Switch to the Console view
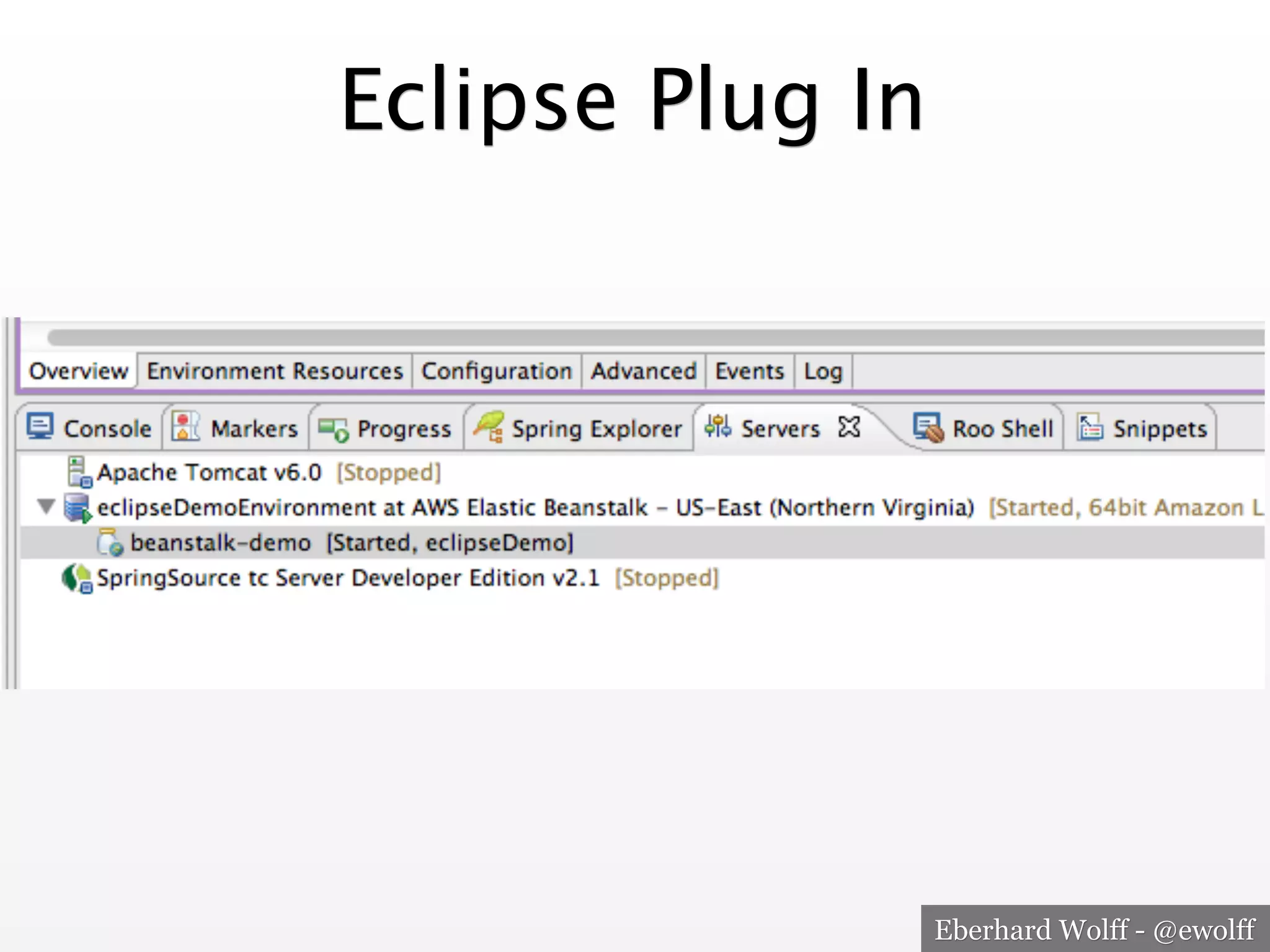The width and height of the screenshot is (1270, 952). click(x=89, y=428)
